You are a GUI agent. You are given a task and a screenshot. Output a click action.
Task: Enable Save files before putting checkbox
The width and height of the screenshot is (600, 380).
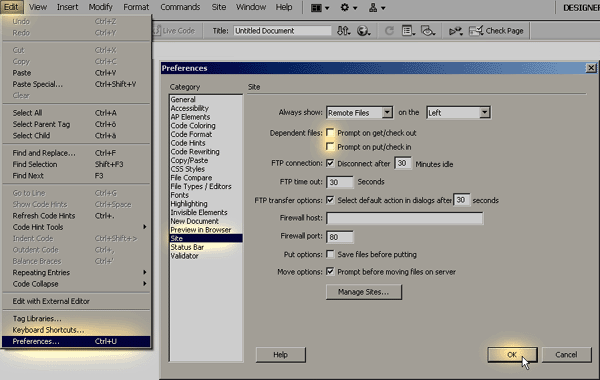coord(330,254)
